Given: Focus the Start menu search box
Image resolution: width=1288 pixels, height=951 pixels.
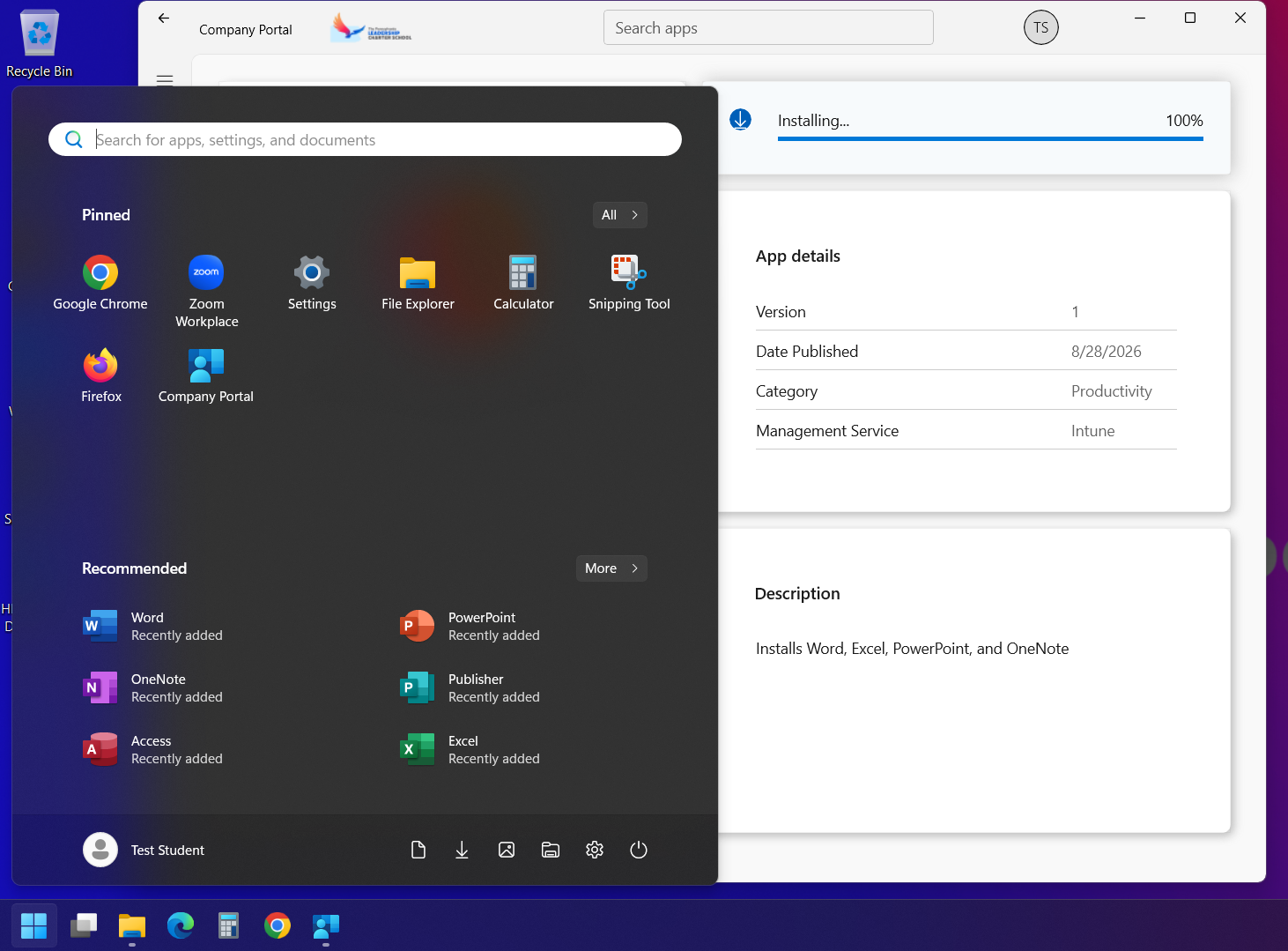Looking at the screenshot, I should (365, 139).
